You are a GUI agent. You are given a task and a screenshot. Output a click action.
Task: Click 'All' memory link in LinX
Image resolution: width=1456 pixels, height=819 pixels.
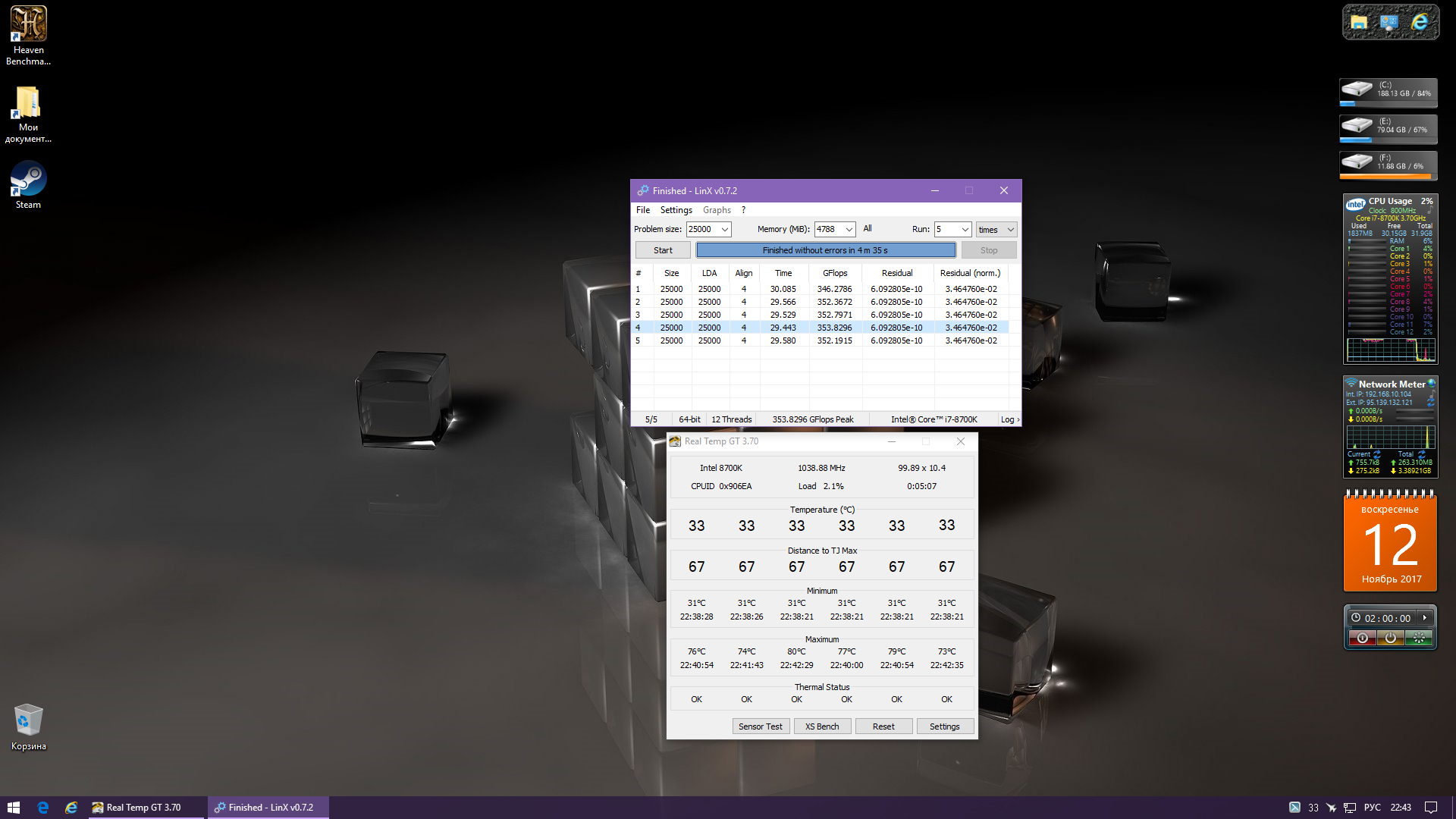(868, 228)
